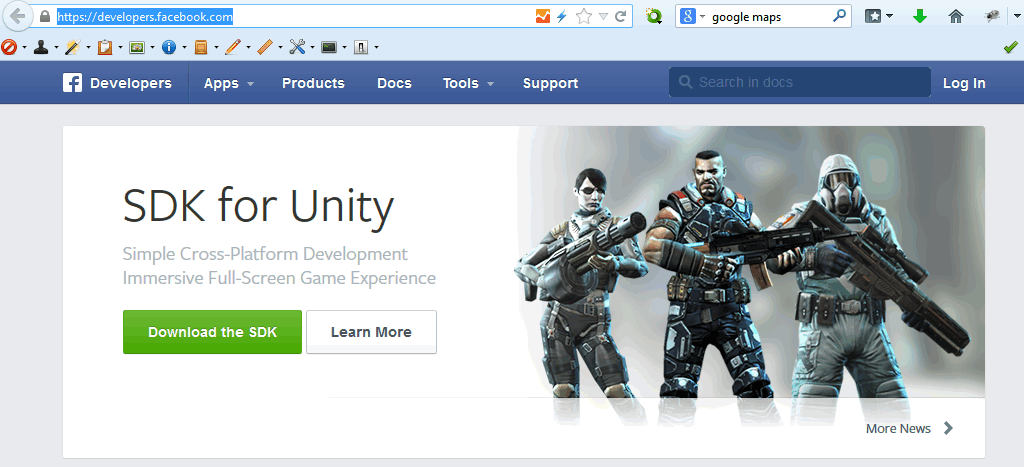Expand the bookmarks menu dropdown arrow
Viewport: 1024px width, 467px height.
click(x=889, y=17)
